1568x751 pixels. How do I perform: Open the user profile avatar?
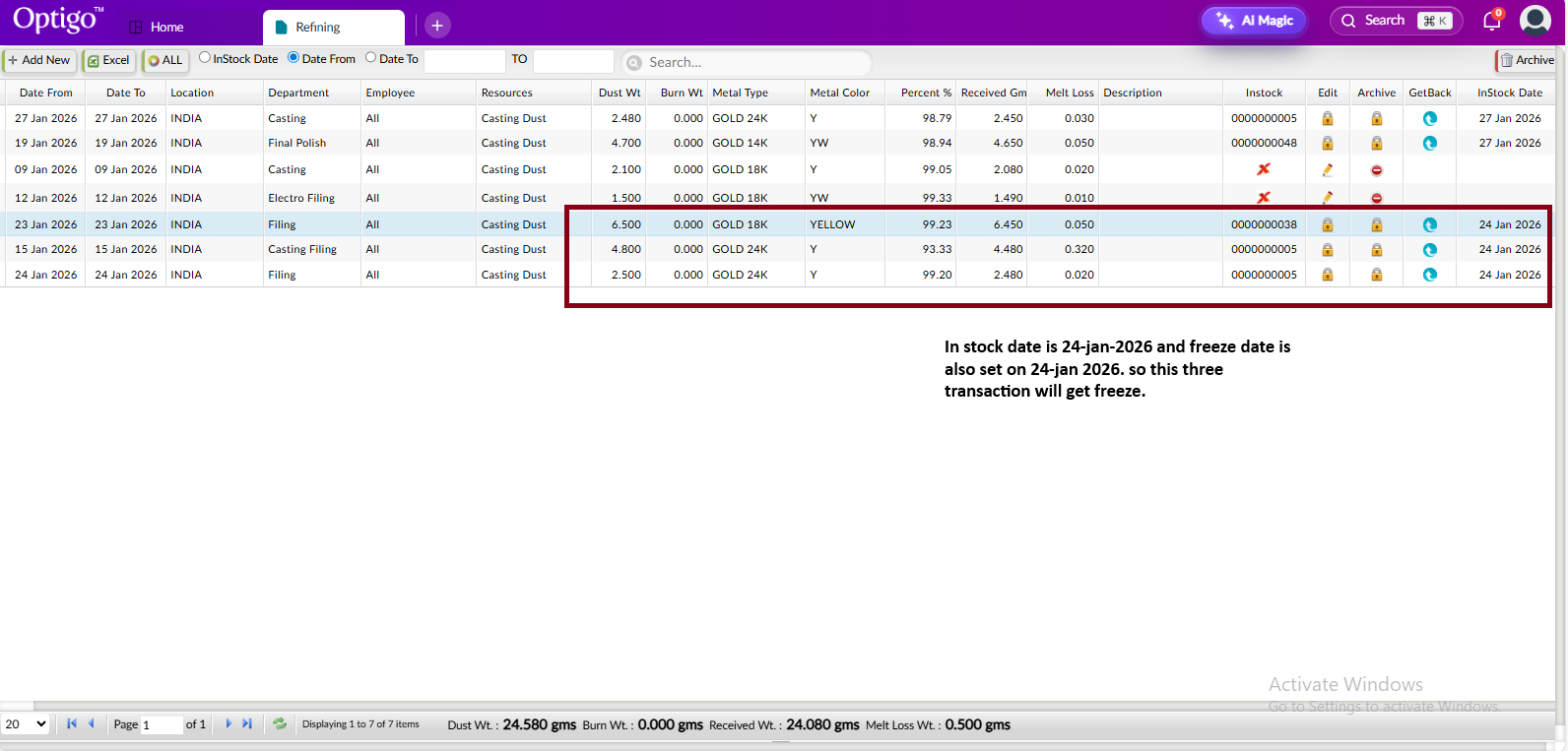tap(1535, 21)
